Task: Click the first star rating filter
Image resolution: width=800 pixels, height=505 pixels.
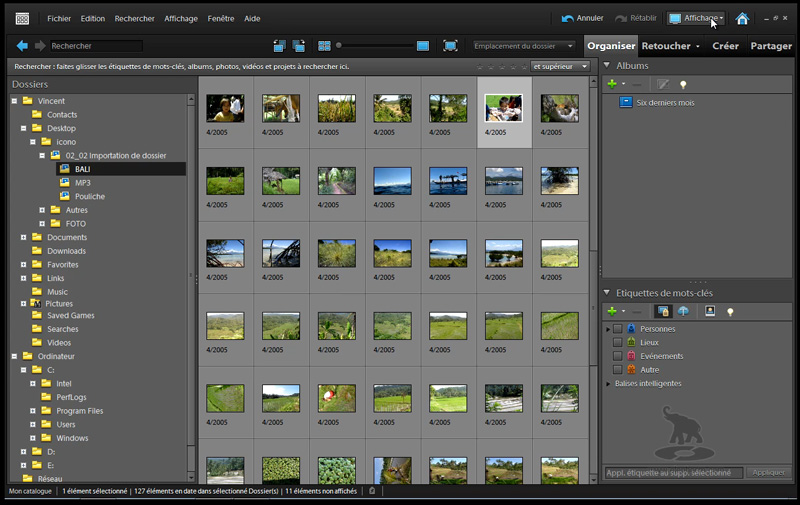Action: pyautogui.click(x=480, y=67)
